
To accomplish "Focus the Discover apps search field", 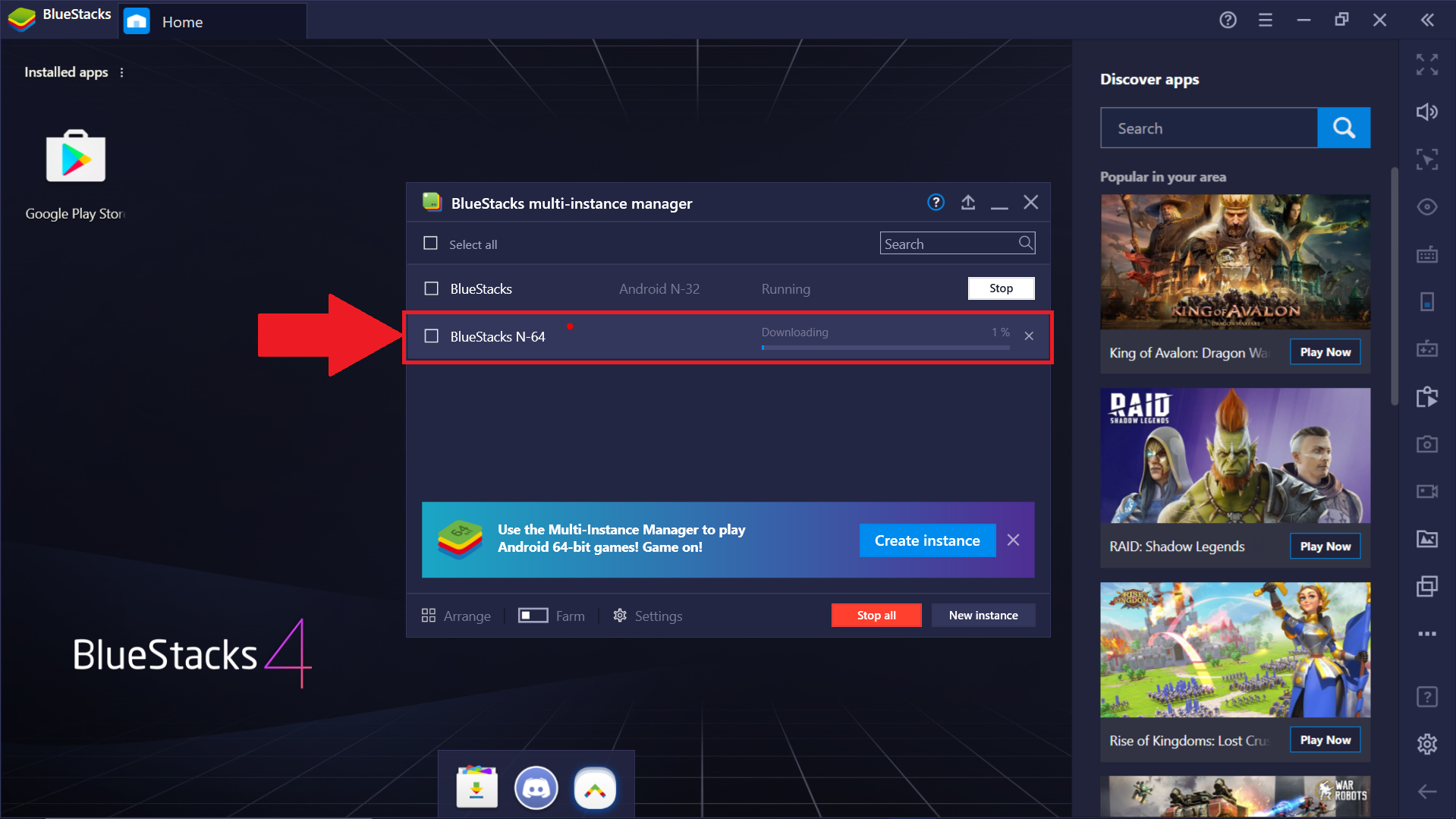I will click(x=1209, y=128).
